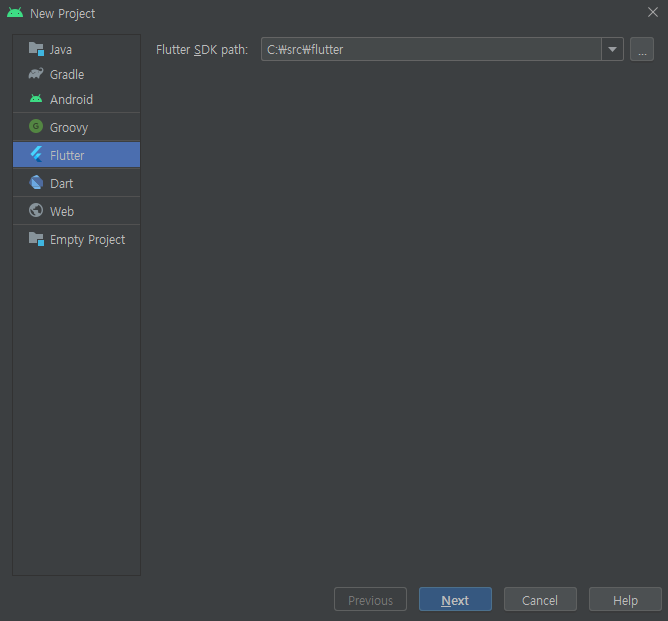Click the Dart logo icon
The height and width of the screenshot is (621, 668).
36,182
